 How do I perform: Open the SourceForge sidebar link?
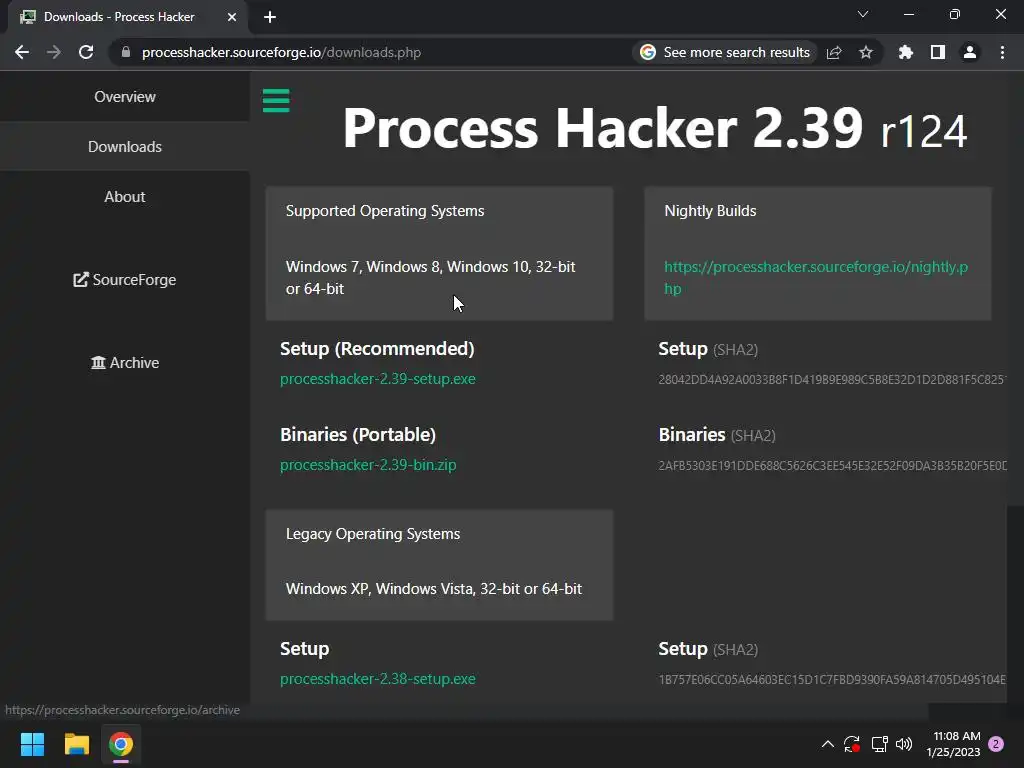tap(125, 280)
